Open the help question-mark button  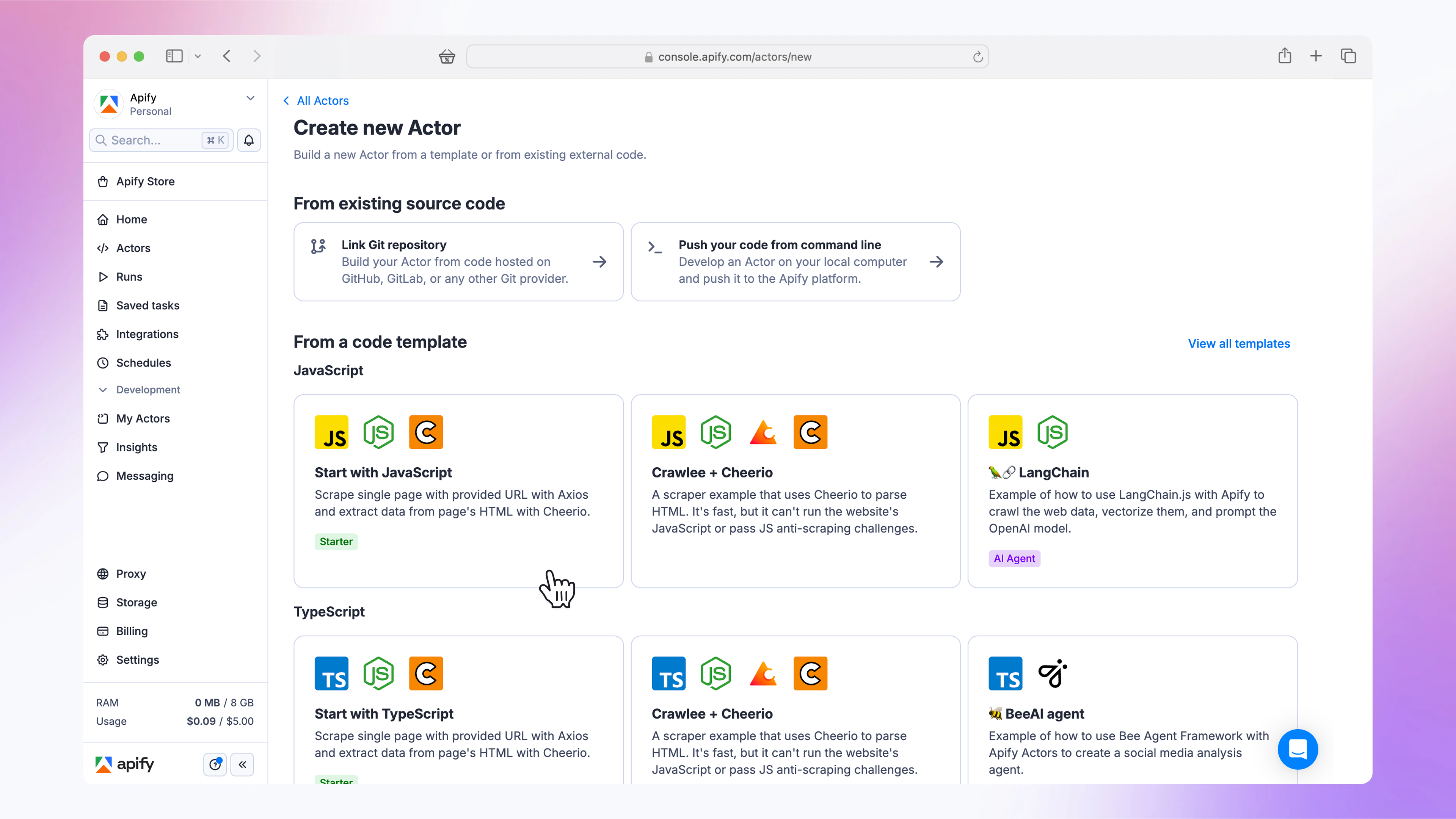coord(215,764)
